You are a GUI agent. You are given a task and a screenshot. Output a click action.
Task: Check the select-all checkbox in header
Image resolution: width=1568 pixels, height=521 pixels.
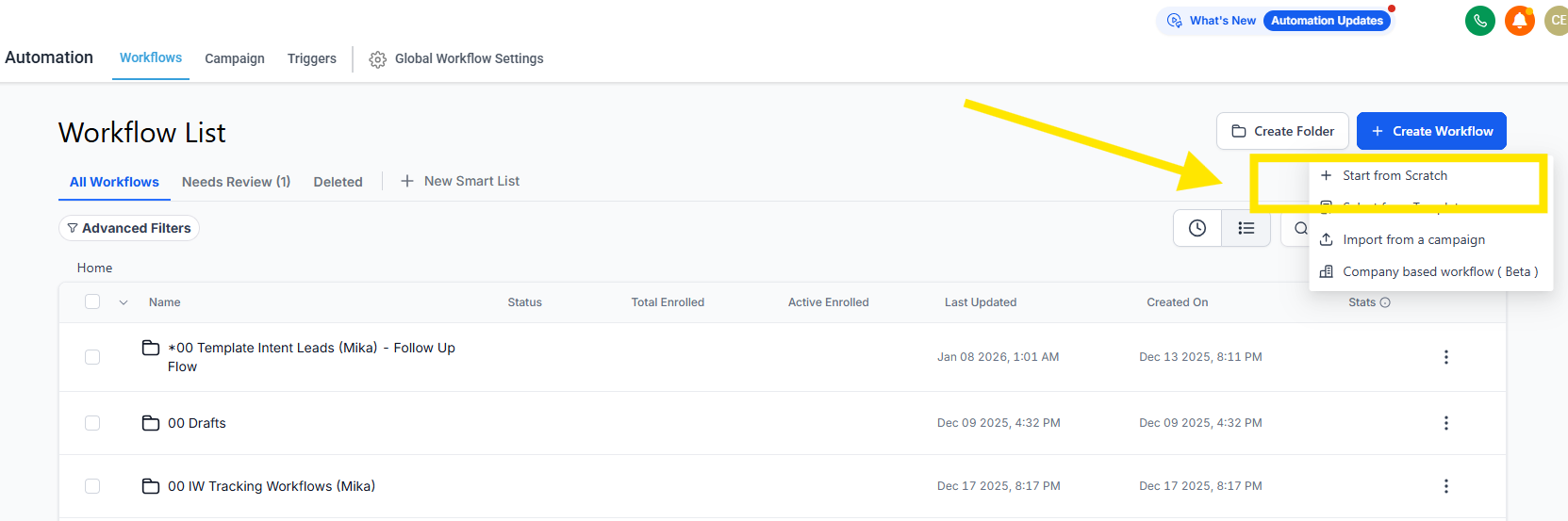(92, 301)
